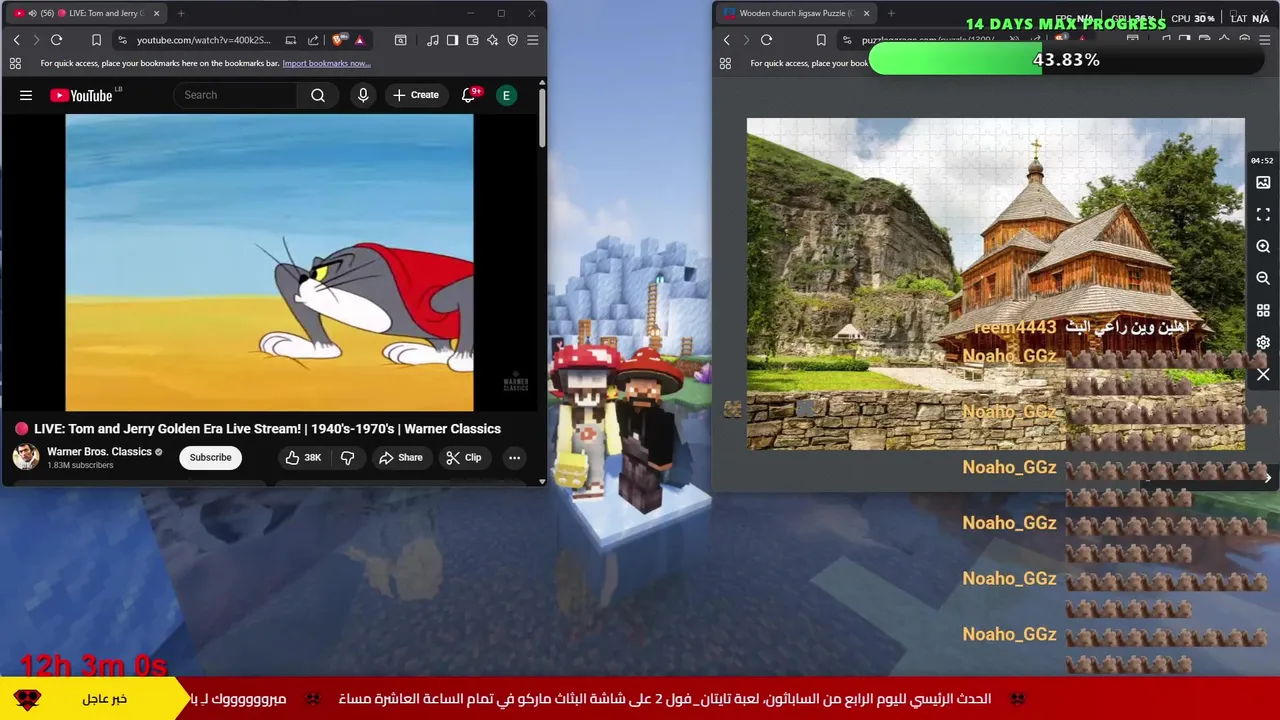The height and width of the screenshot is (720, 1280).
Task: Close the puzzle side toolbar X
Action: point(1263,375)
